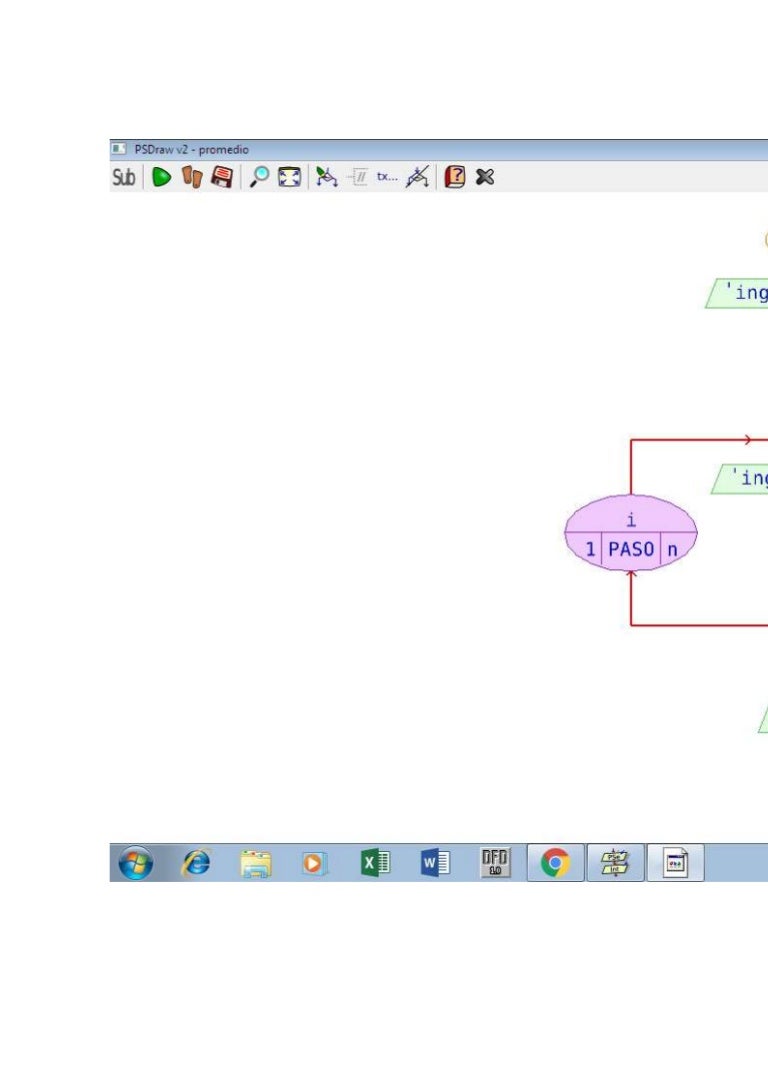The height and width of the screenshot is (1087, 768).
Task: Open the magnifying glass zoom tool
Action: [x=259, y=177]
